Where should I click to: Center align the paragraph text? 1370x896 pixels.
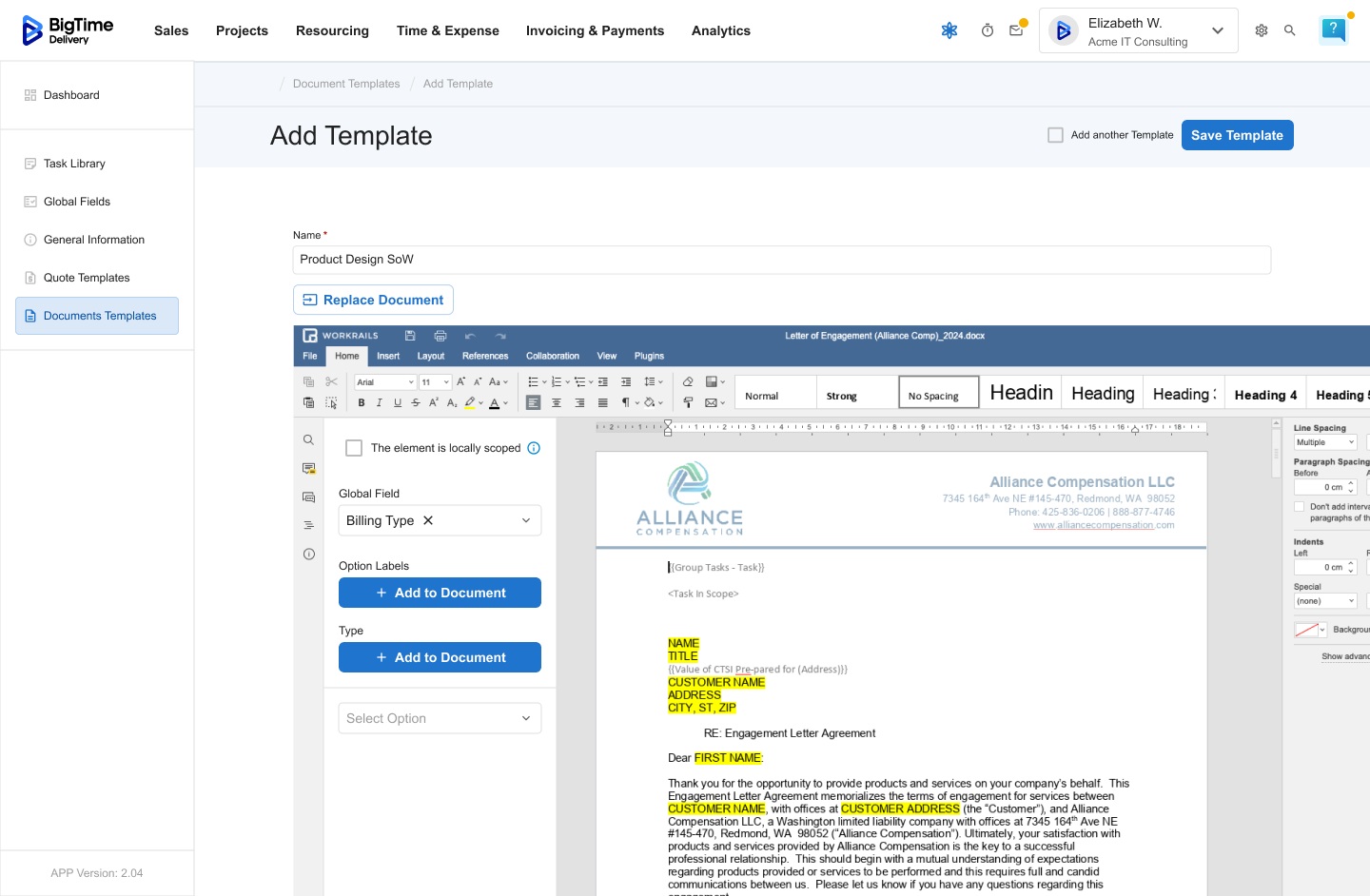557,403
